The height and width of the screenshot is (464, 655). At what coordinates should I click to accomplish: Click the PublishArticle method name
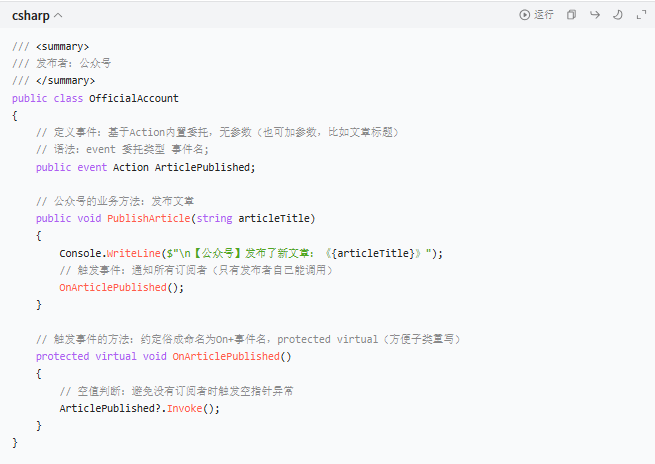pos(149,218)
